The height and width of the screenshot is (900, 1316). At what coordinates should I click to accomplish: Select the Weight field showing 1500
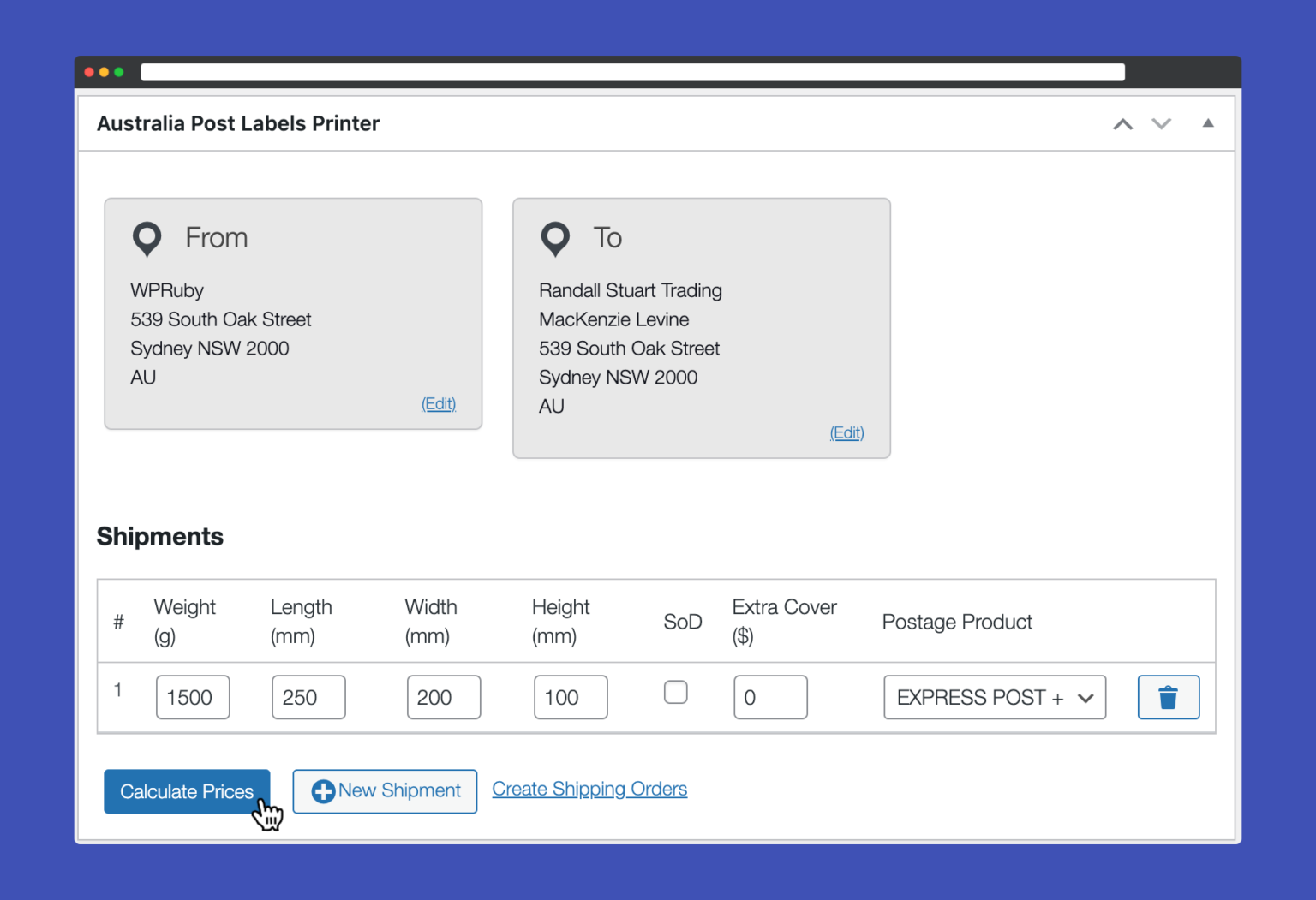click(x=192, y=697)
